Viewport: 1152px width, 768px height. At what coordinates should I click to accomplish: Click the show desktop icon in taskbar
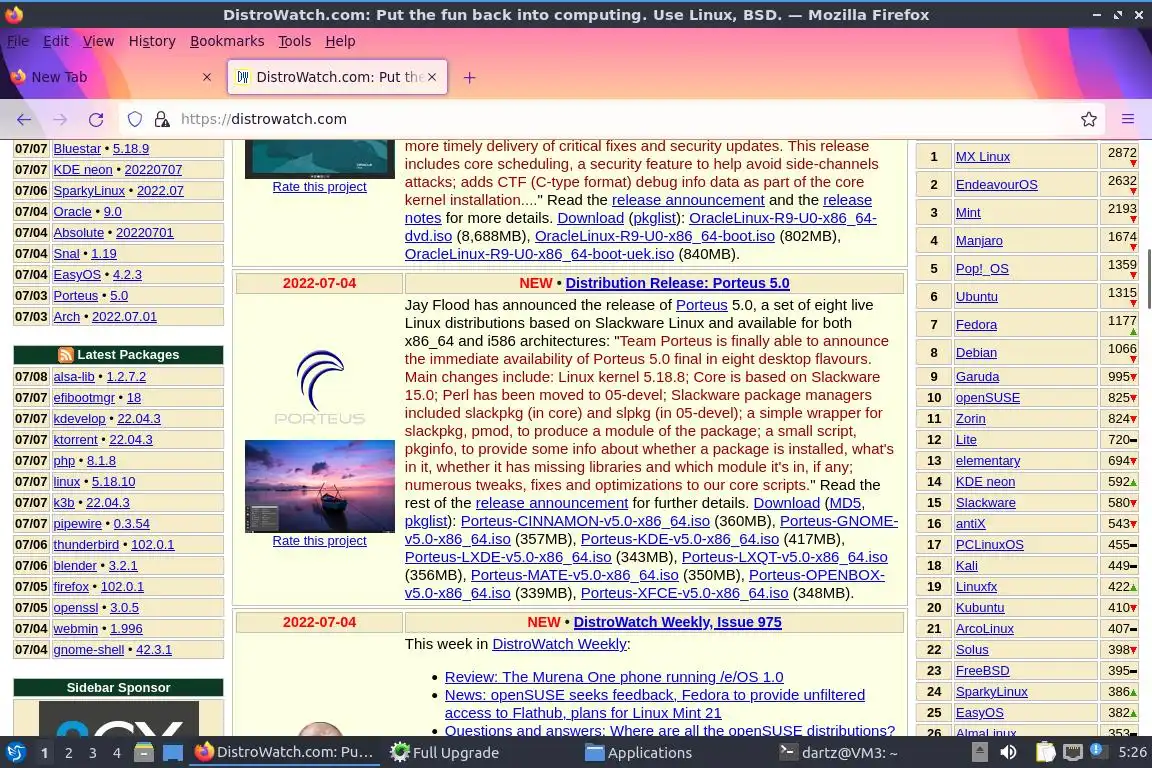(x=173, y=753)
